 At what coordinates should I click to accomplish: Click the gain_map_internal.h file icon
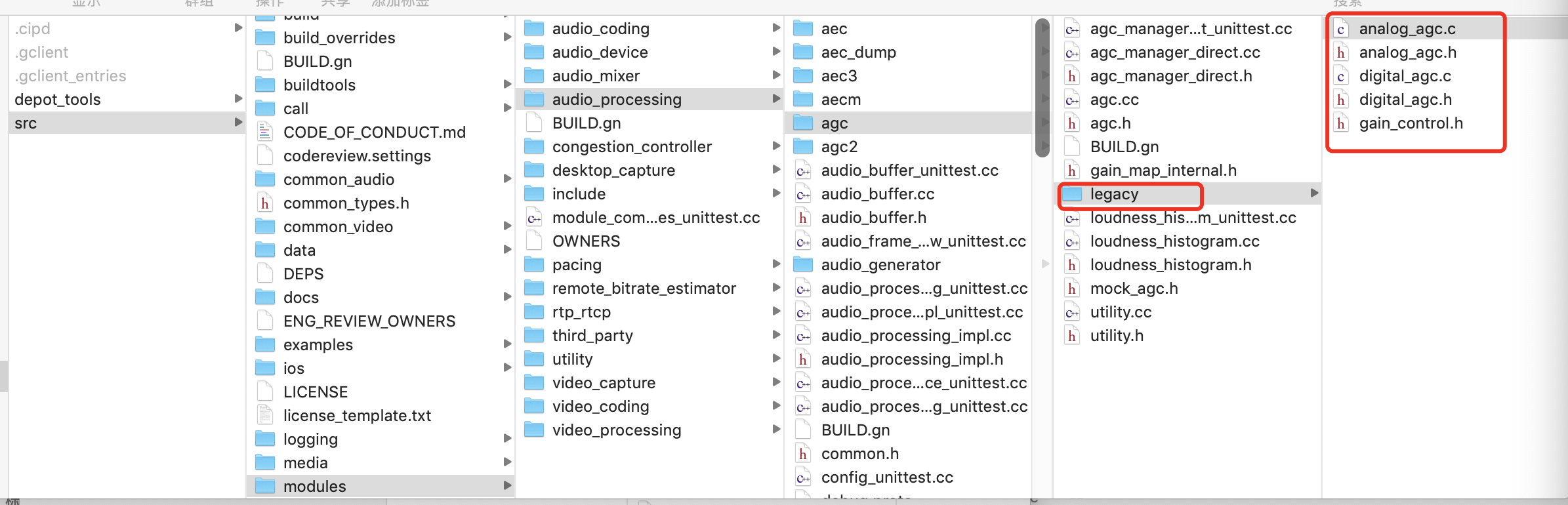click(1072, 171)
